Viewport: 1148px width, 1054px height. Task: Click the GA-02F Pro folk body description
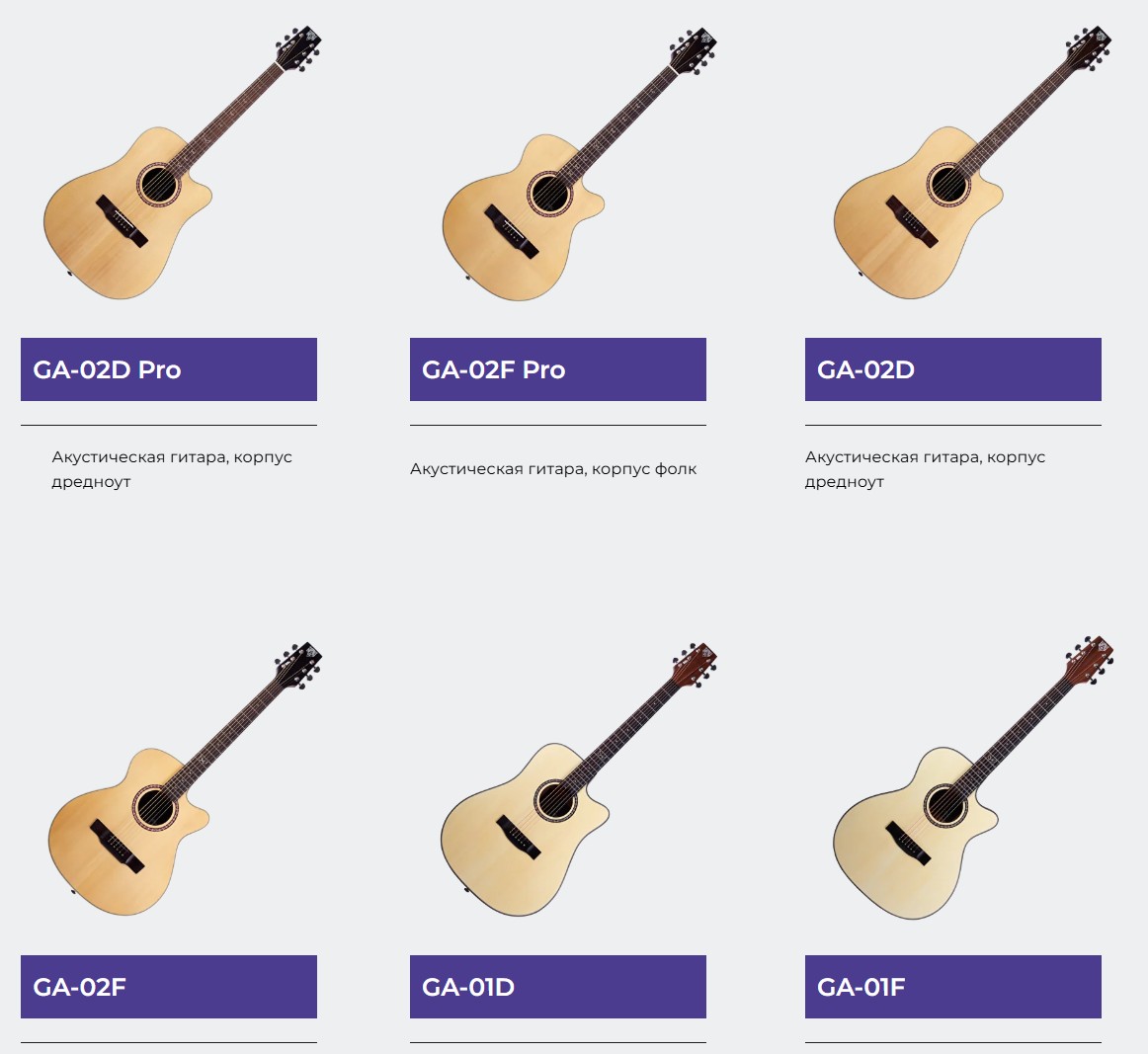(553, 469)
